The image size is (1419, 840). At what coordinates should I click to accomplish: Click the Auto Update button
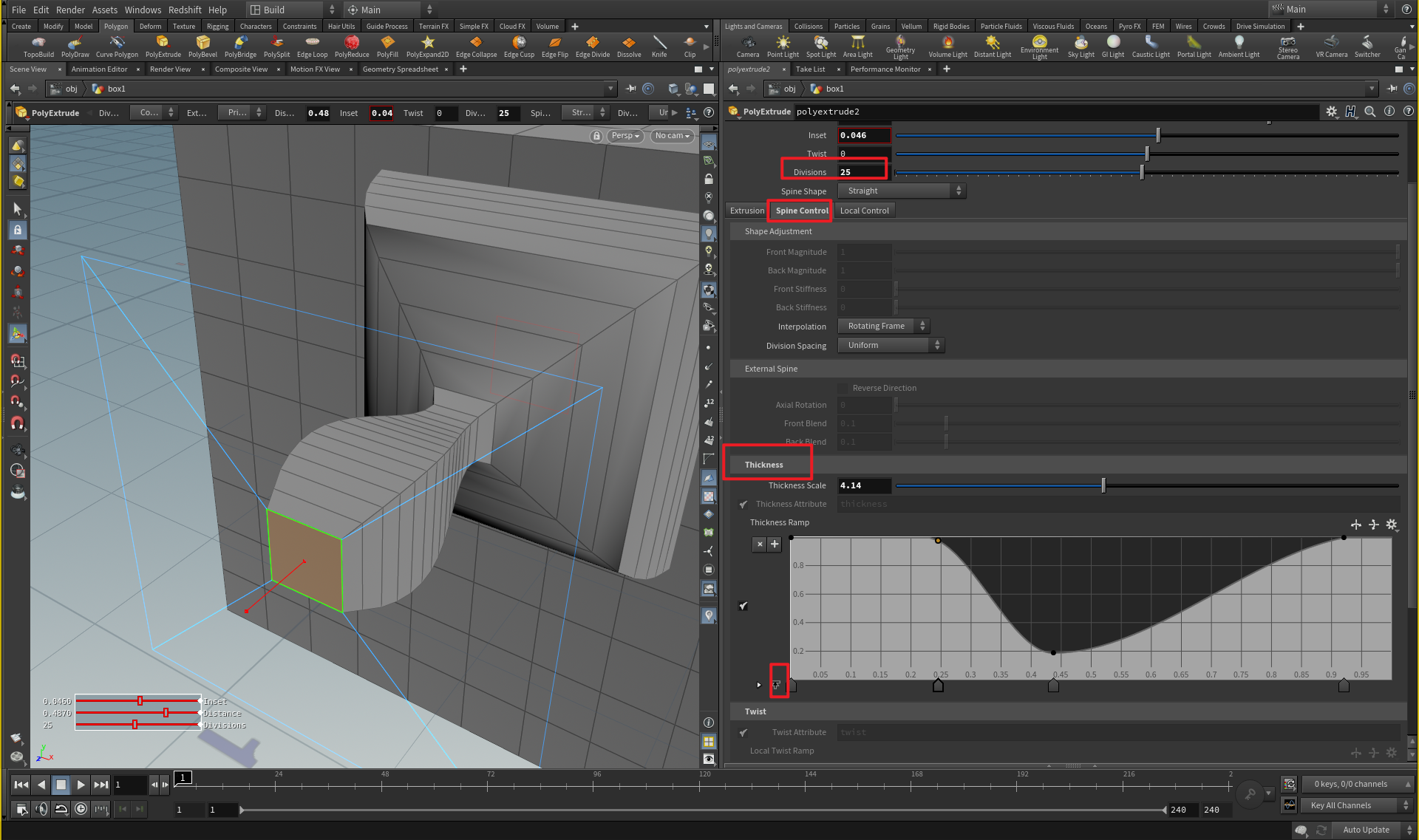1365,830
